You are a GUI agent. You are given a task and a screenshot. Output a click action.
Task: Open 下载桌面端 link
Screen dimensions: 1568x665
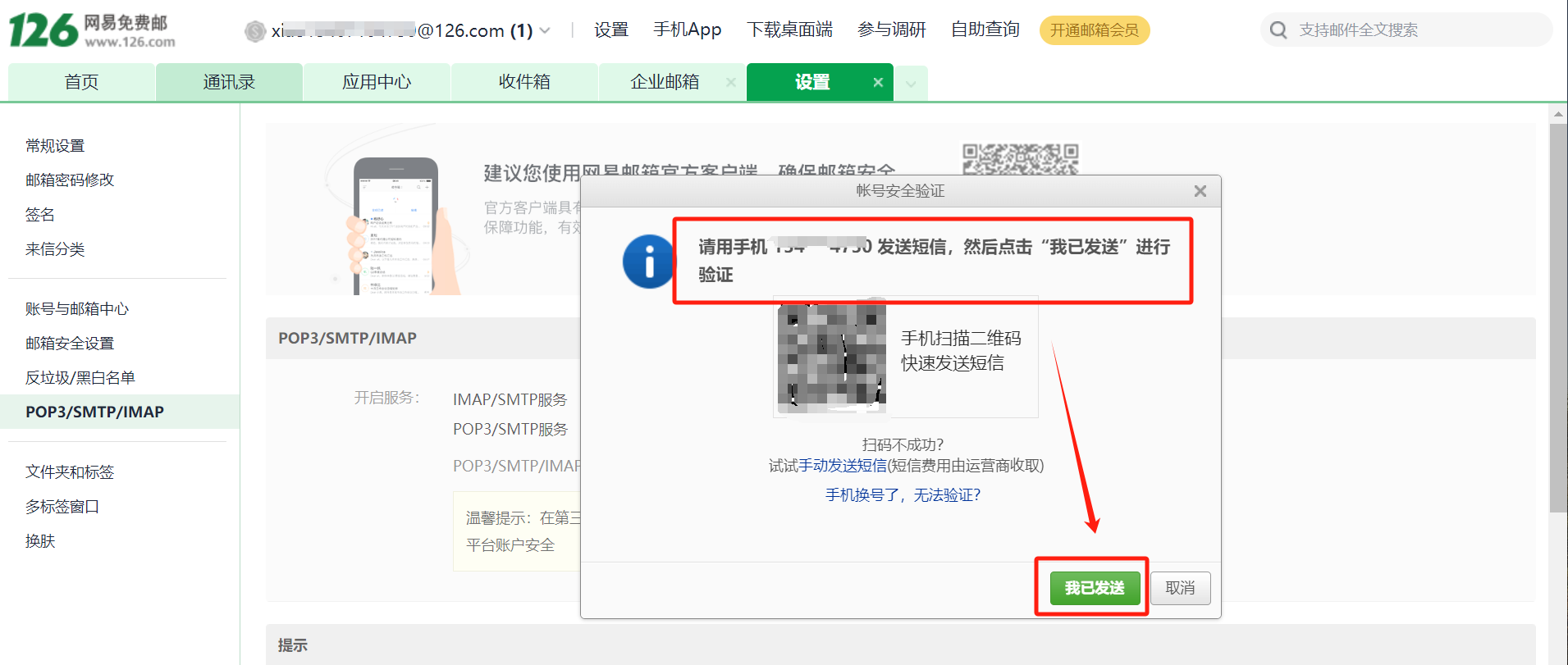pos(789,30)
